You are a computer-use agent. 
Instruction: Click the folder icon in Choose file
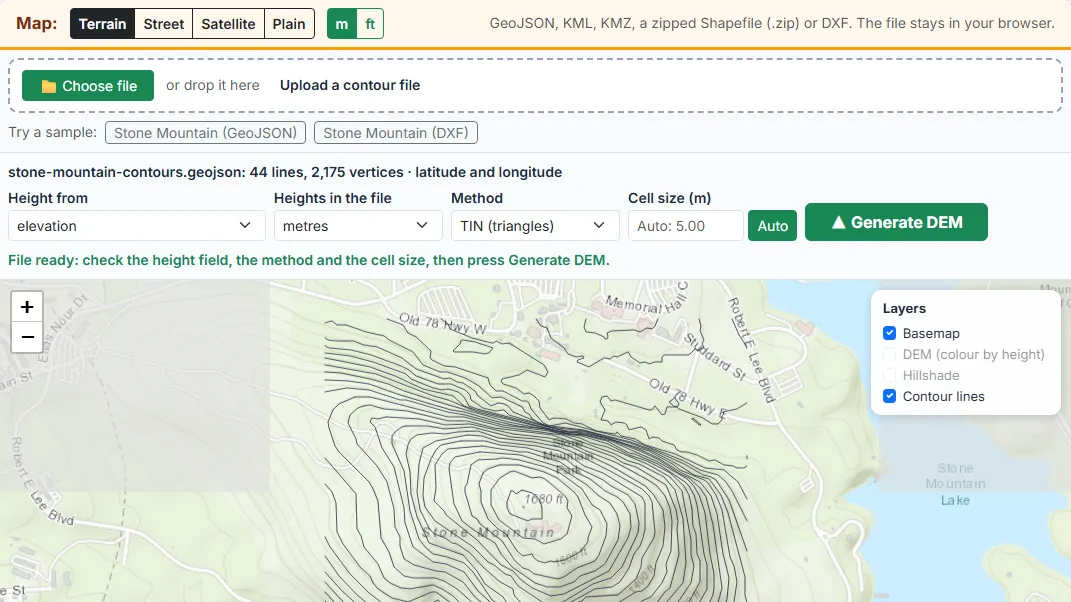48,86
